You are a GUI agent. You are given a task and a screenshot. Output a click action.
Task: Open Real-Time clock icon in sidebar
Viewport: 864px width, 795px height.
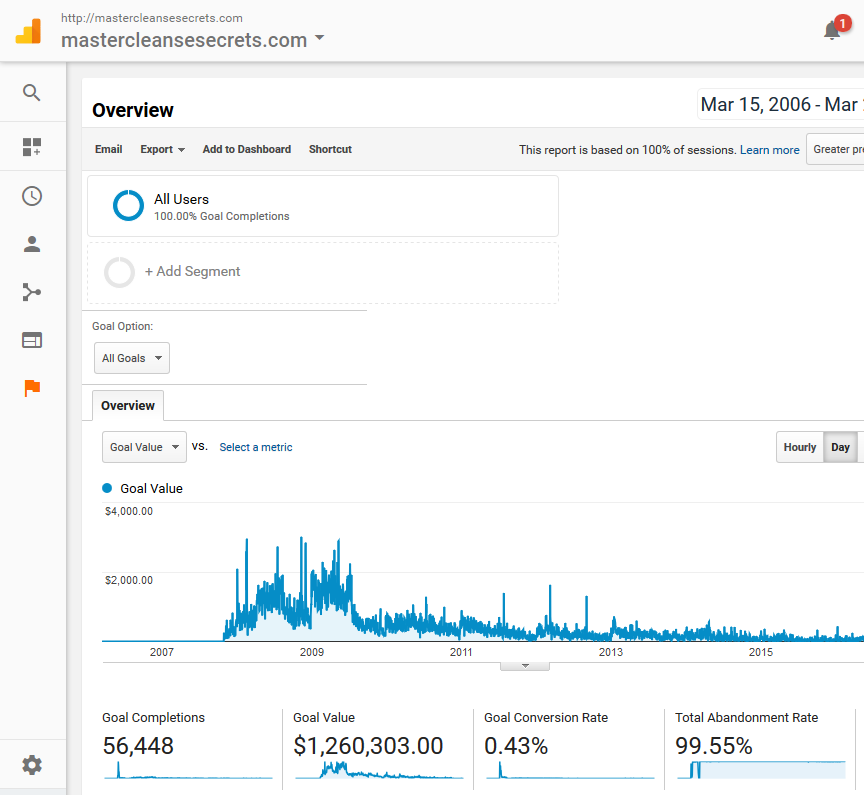pyautogui.click(x=32, y=196)
